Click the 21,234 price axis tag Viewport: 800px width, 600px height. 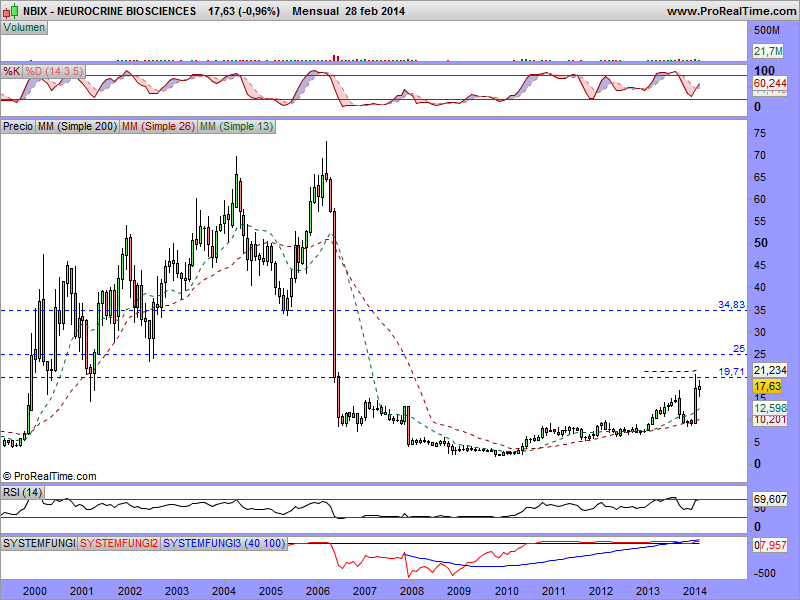770,370
